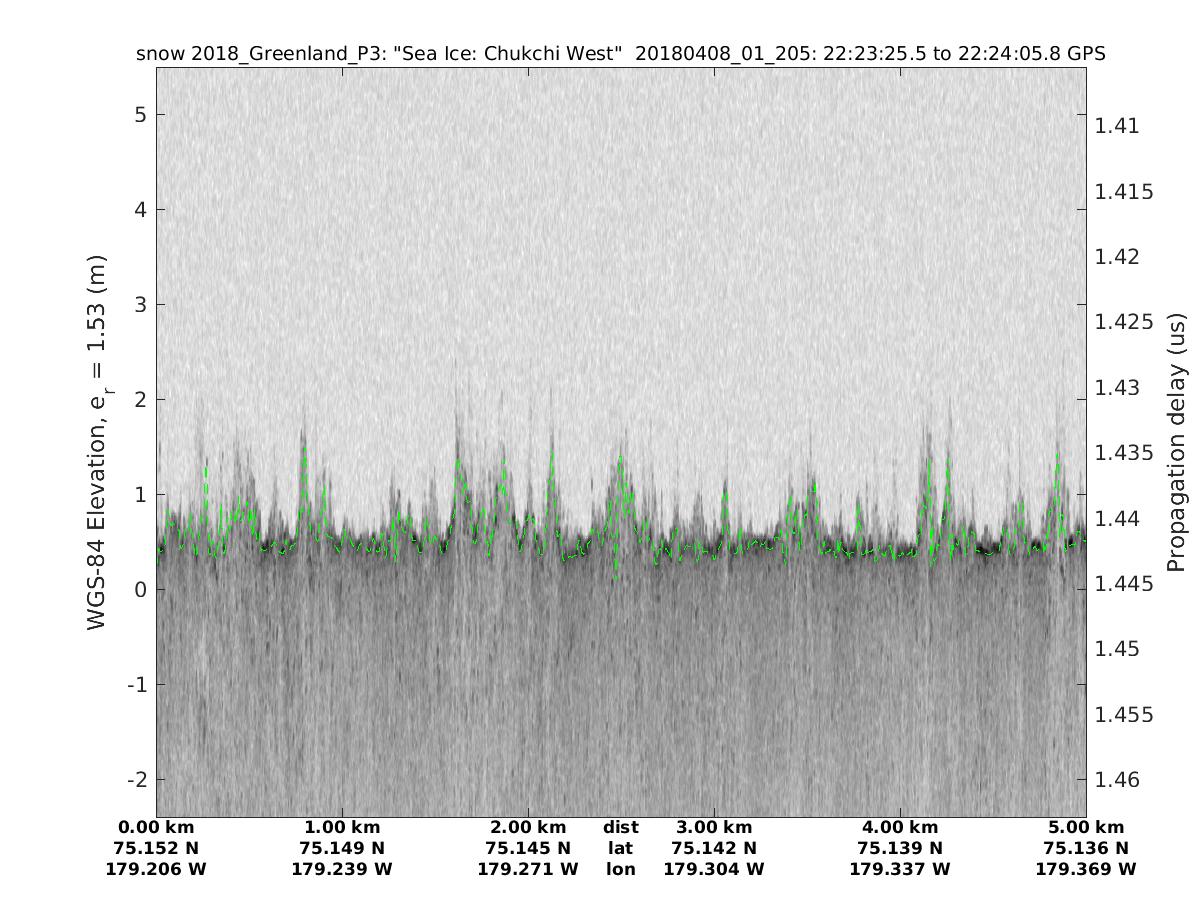Click the WGS-84 Elevation y-axis label

[97, 442]
